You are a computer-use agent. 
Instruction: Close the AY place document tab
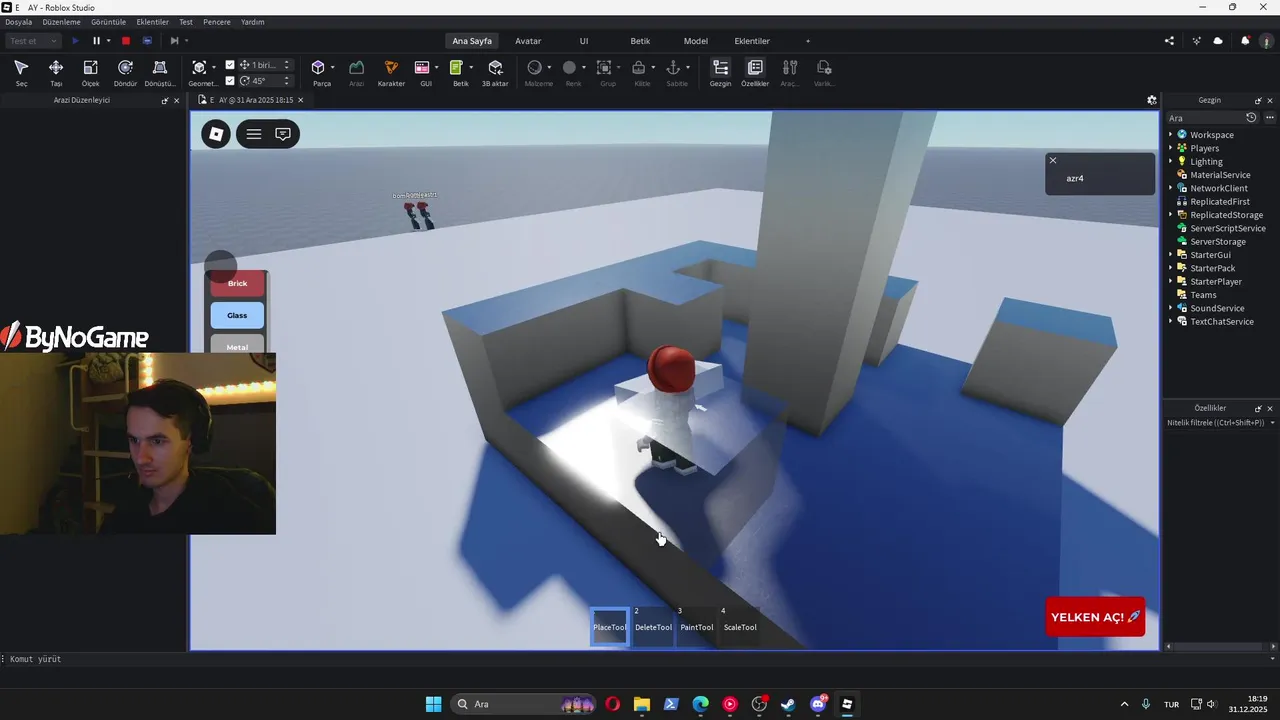(300, 100)
